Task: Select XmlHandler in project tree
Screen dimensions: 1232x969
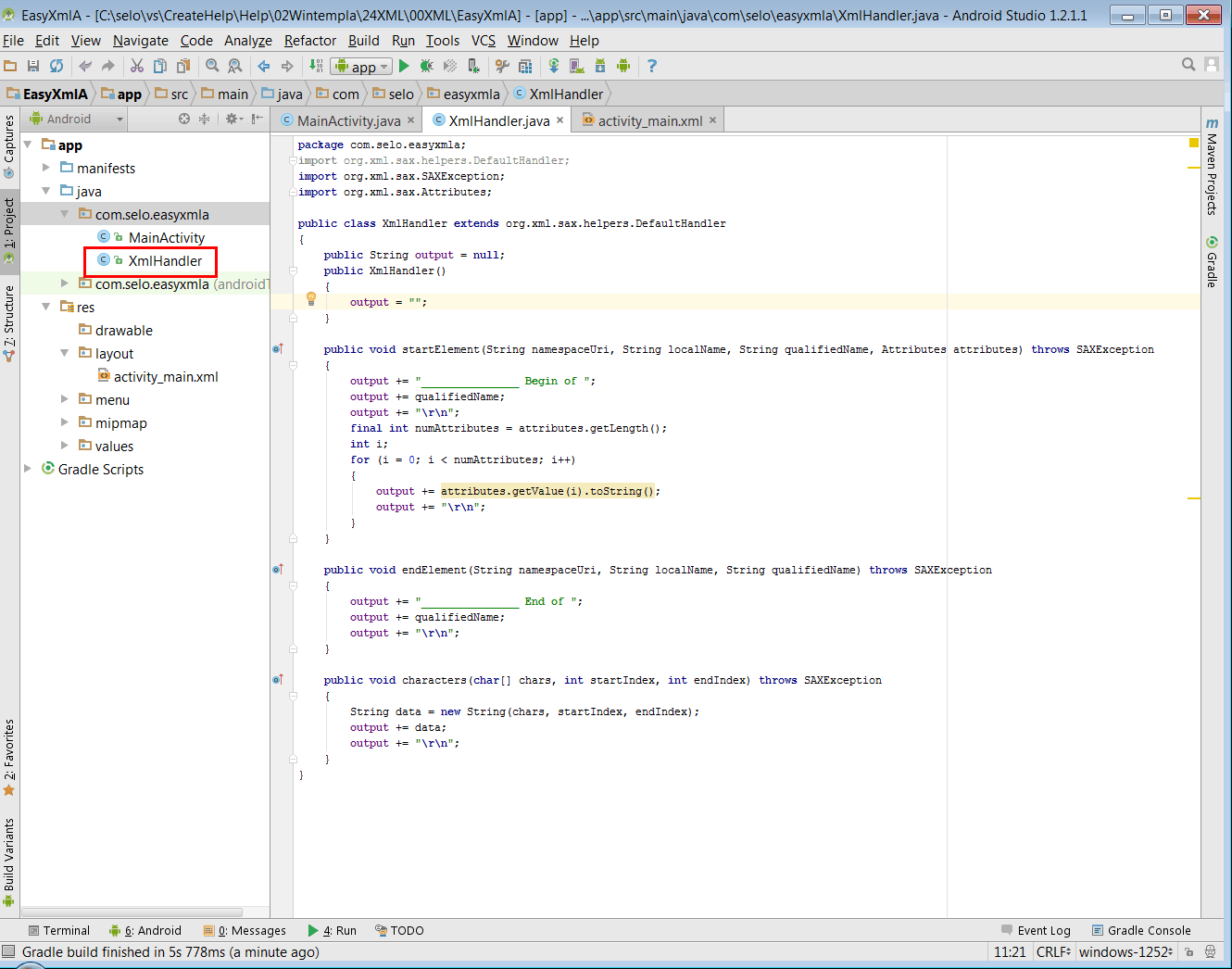Action: click(x=151, y=261)
